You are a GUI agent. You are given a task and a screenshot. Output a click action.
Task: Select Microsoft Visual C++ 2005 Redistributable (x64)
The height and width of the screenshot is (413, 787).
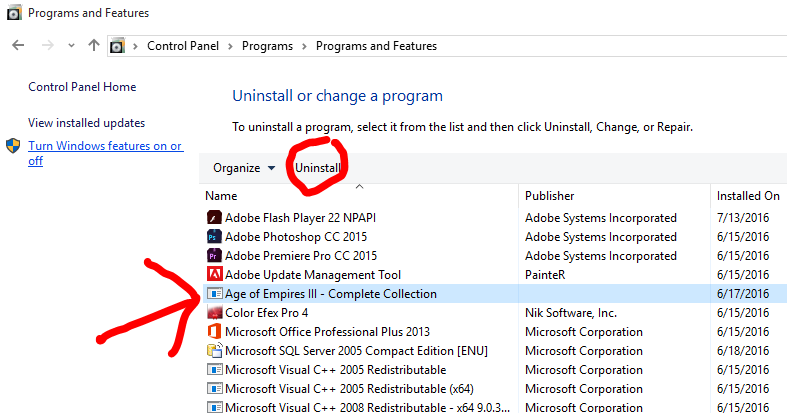349,389
